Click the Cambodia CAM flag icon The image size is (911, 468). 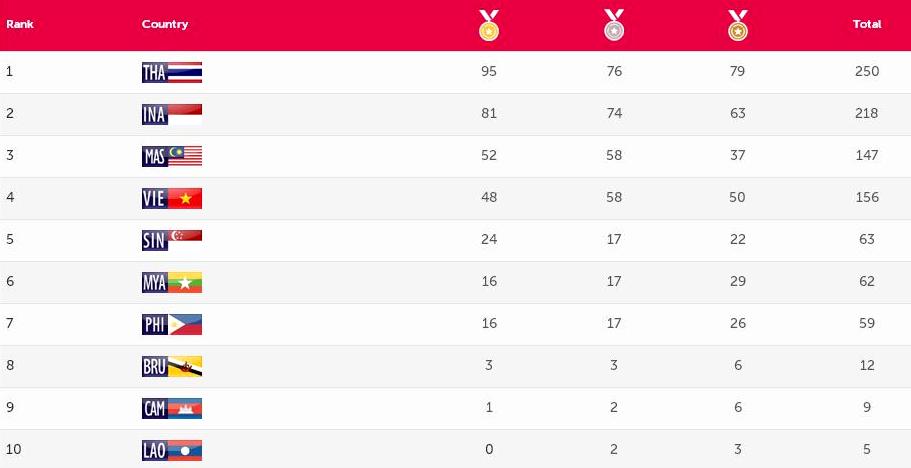[x=172, y=408]
